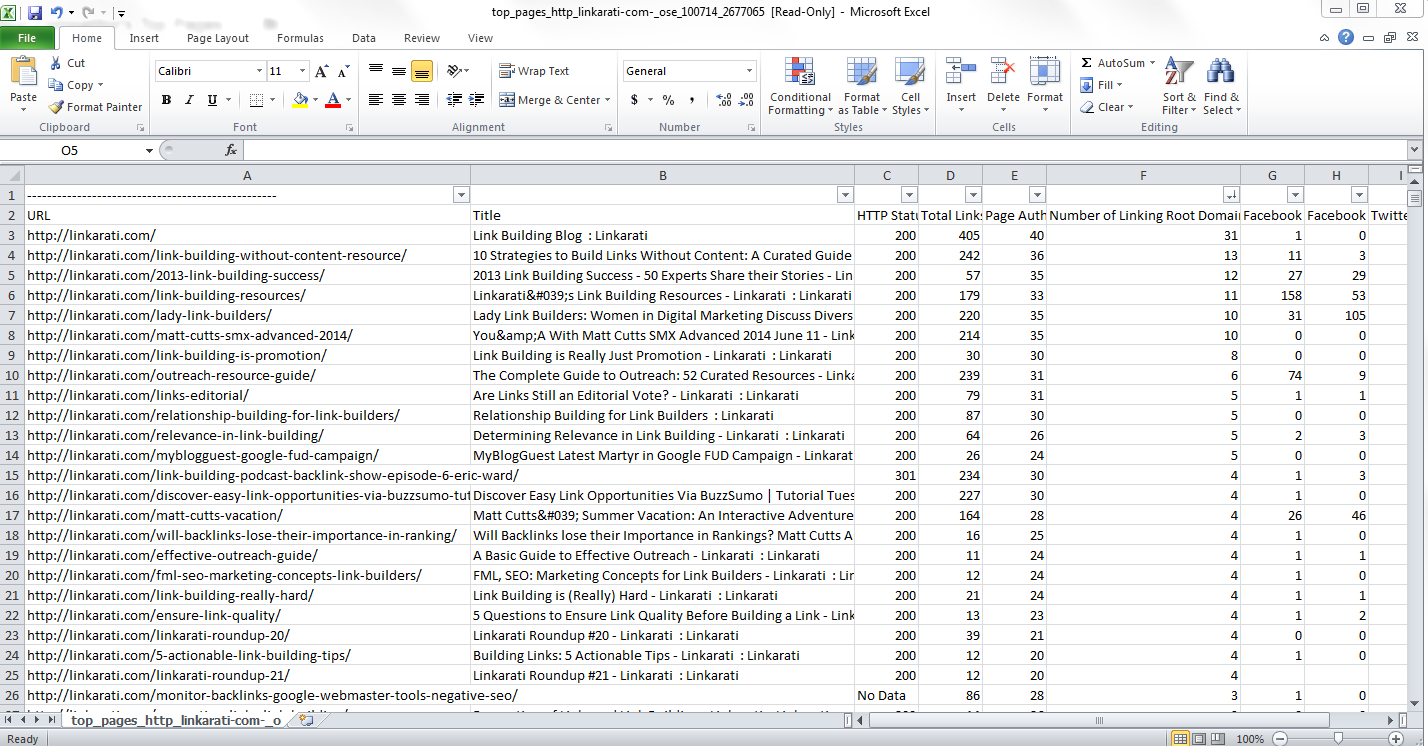
Task: Switch to the Data tab
Action: point(364,38)
